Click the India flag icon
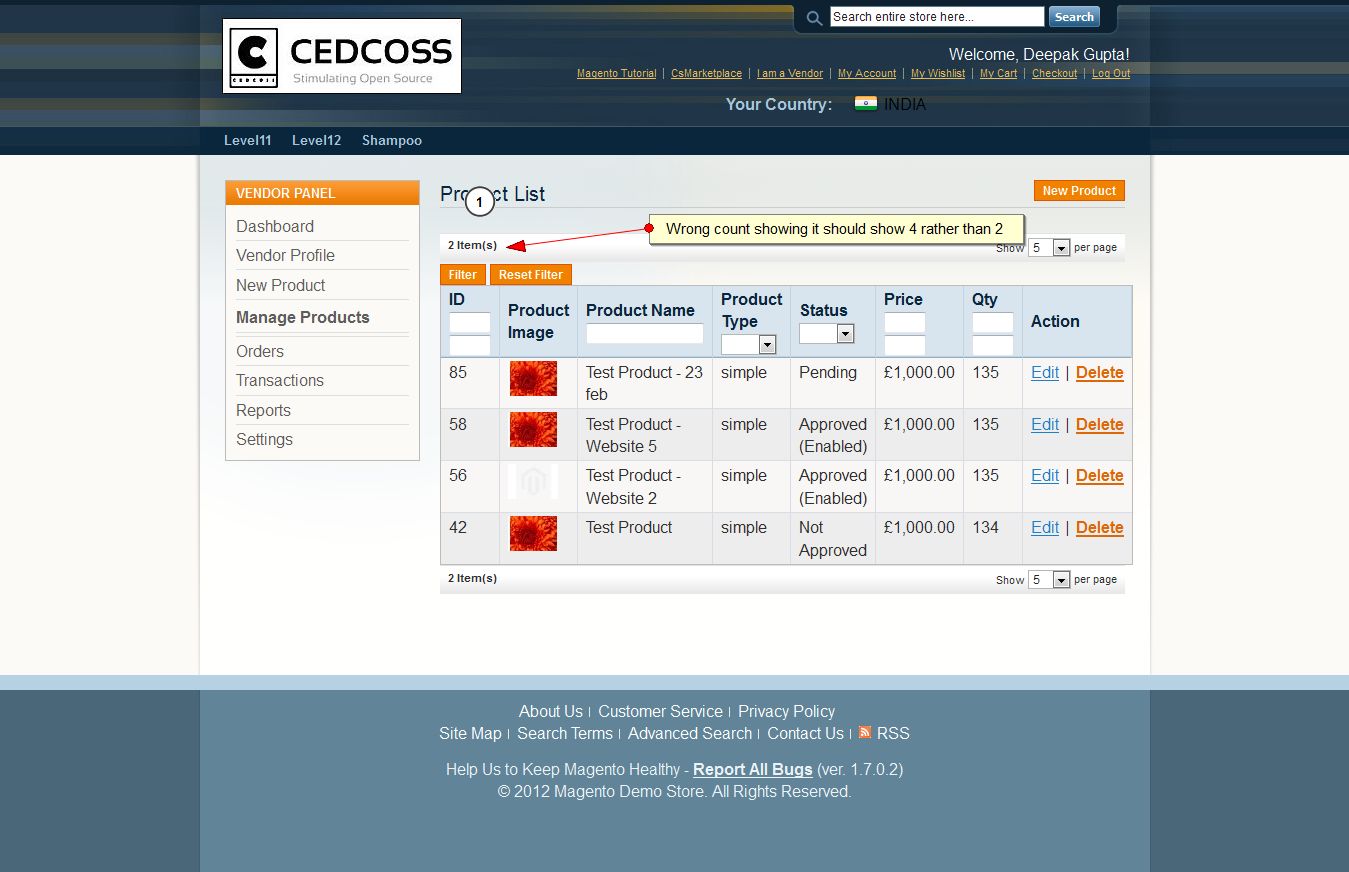 866,104
